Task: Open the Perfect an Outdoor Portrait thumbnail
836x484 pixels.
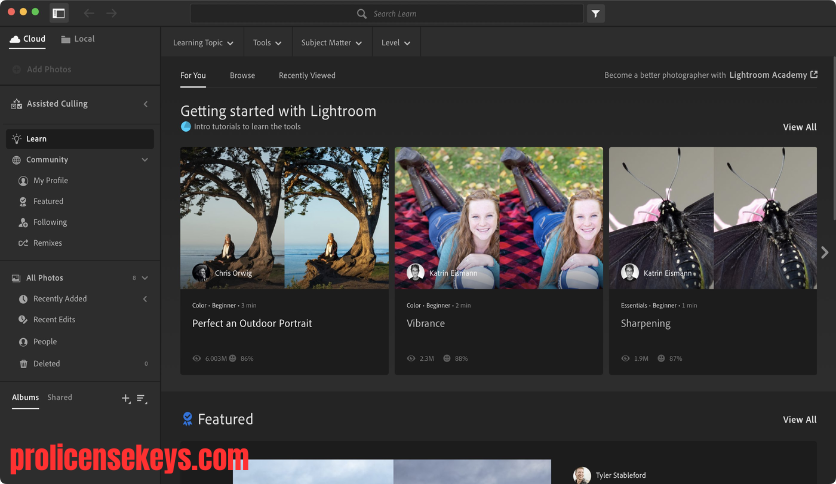Action: [284, 218]
